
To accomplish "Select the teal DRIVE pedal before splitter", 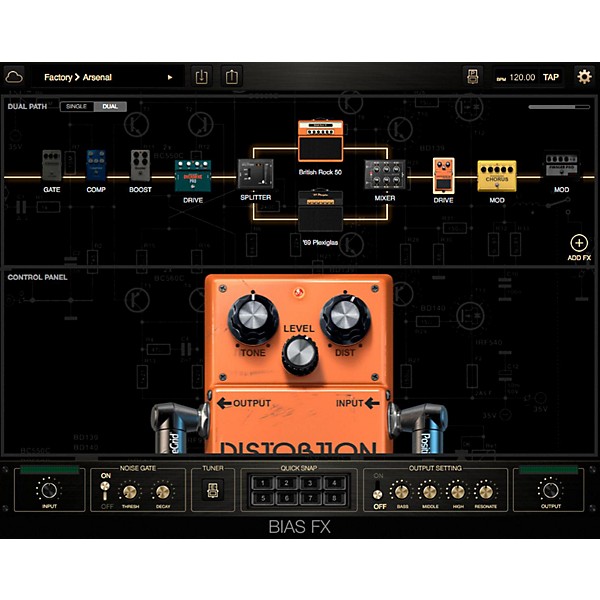I will (x=193, y=176).
